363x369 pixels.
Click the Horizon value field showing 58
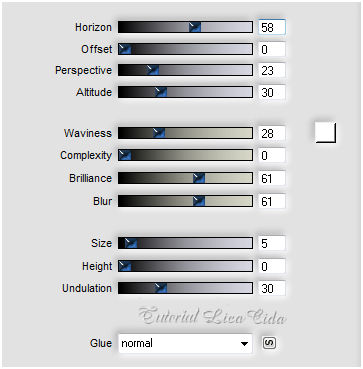(x=272, y=27)
